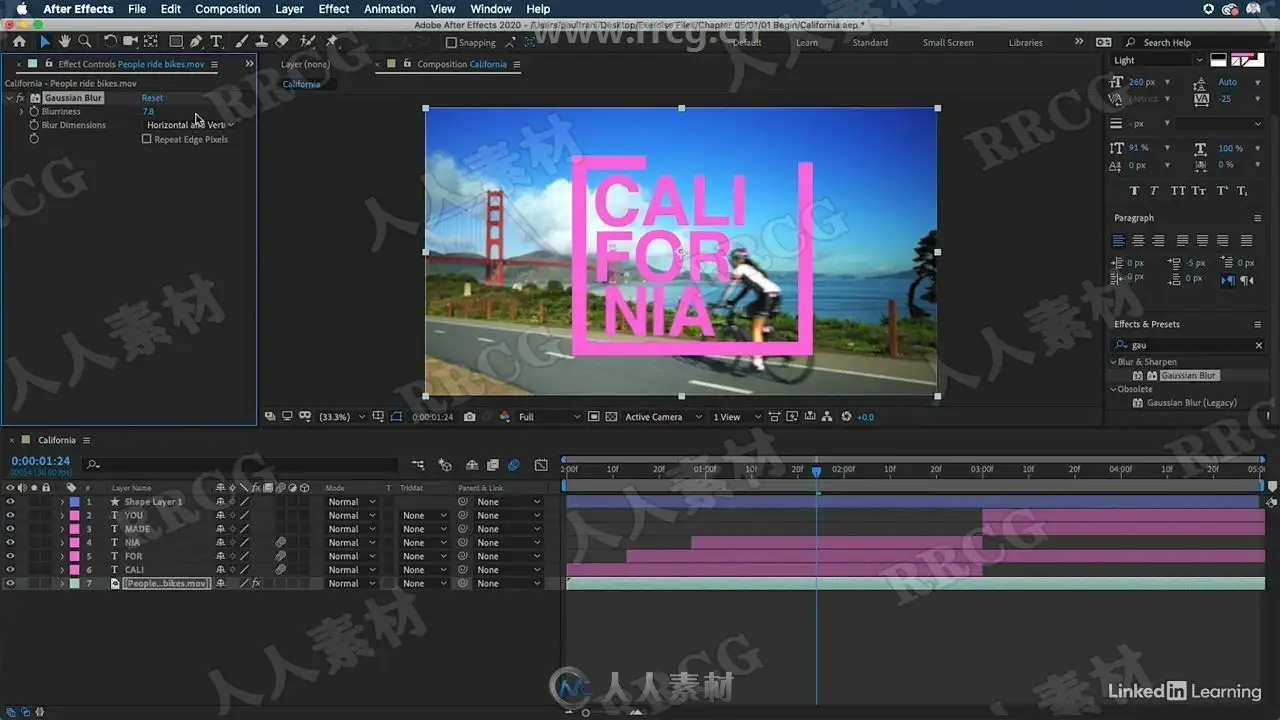The height and width of the screenshot is (720, 1280).
Task: Select the Pen tool
Action: pyautogui.click(x=196, y=41)
